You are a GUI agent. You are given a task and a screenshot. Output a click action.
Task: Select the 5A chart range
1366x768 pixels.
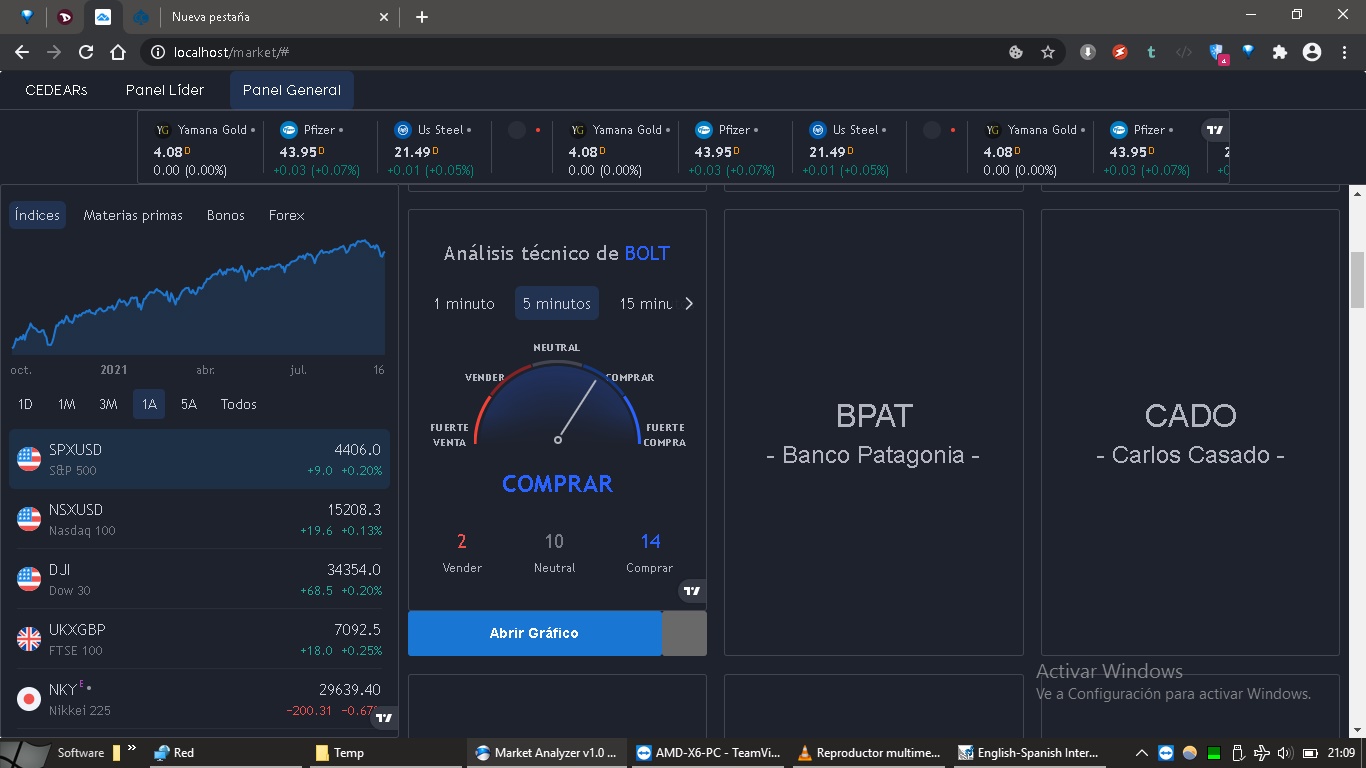[x=189, y=404]
